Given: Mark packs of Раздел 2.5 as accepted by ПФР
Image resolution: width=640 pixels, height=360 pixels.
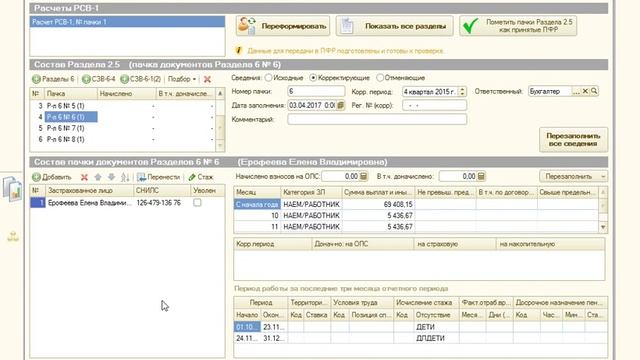Looking at the screenshot, I should point(518,26).
